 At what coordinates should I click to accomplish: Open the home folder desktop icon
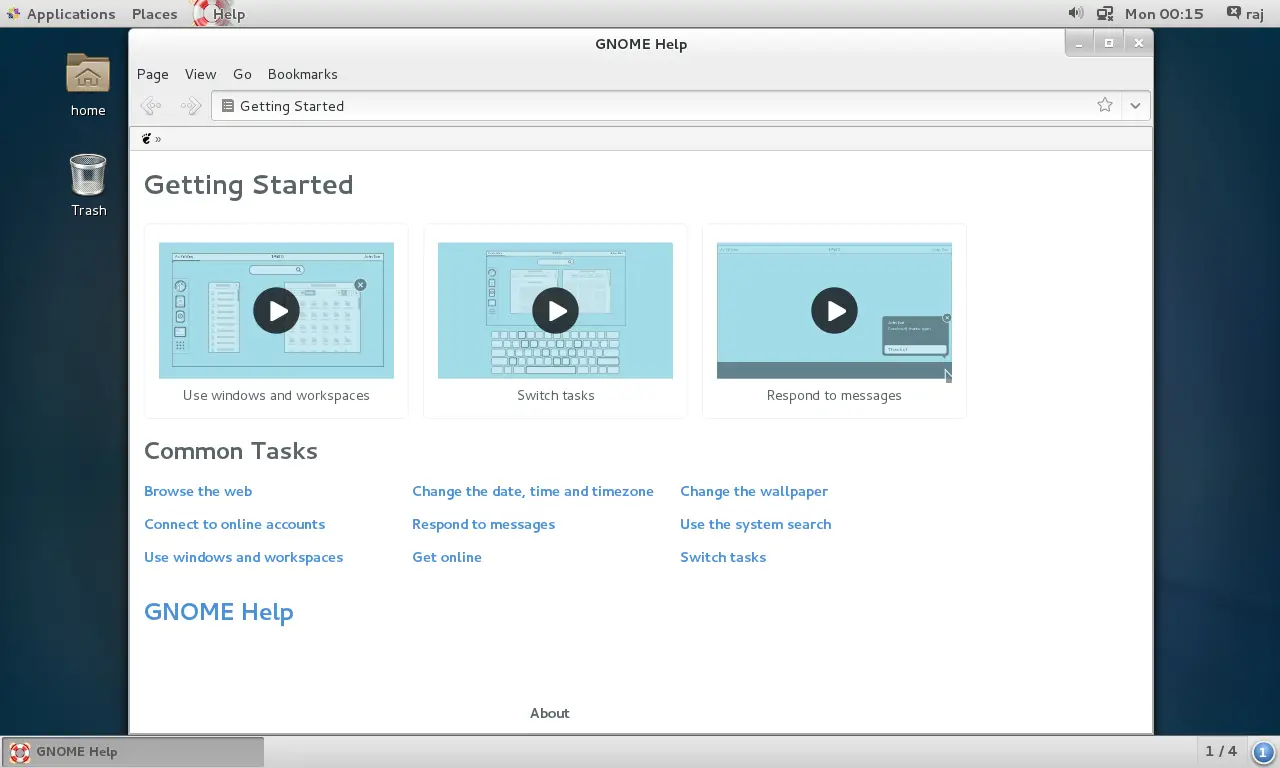tap(88, 84)
